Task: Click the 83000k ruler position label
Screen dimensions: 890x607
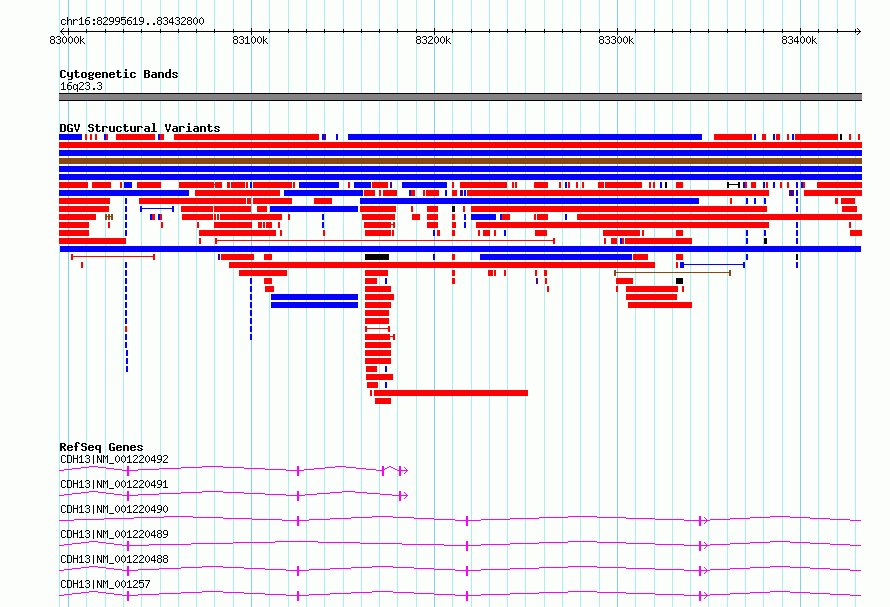Action: click(67, 40)
